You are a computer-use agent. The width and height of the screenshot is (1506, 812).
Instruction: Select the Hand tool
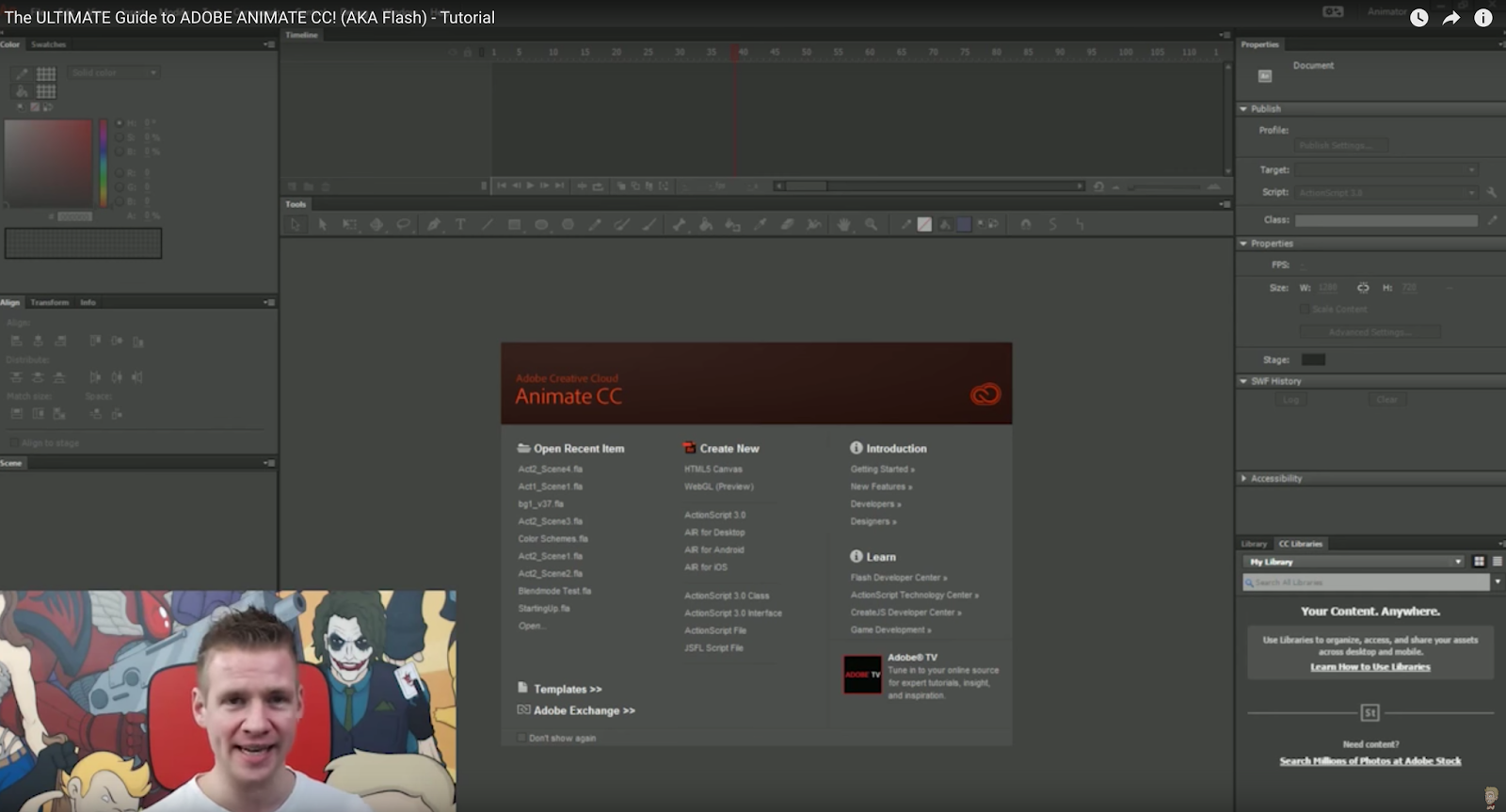(844, 224)
